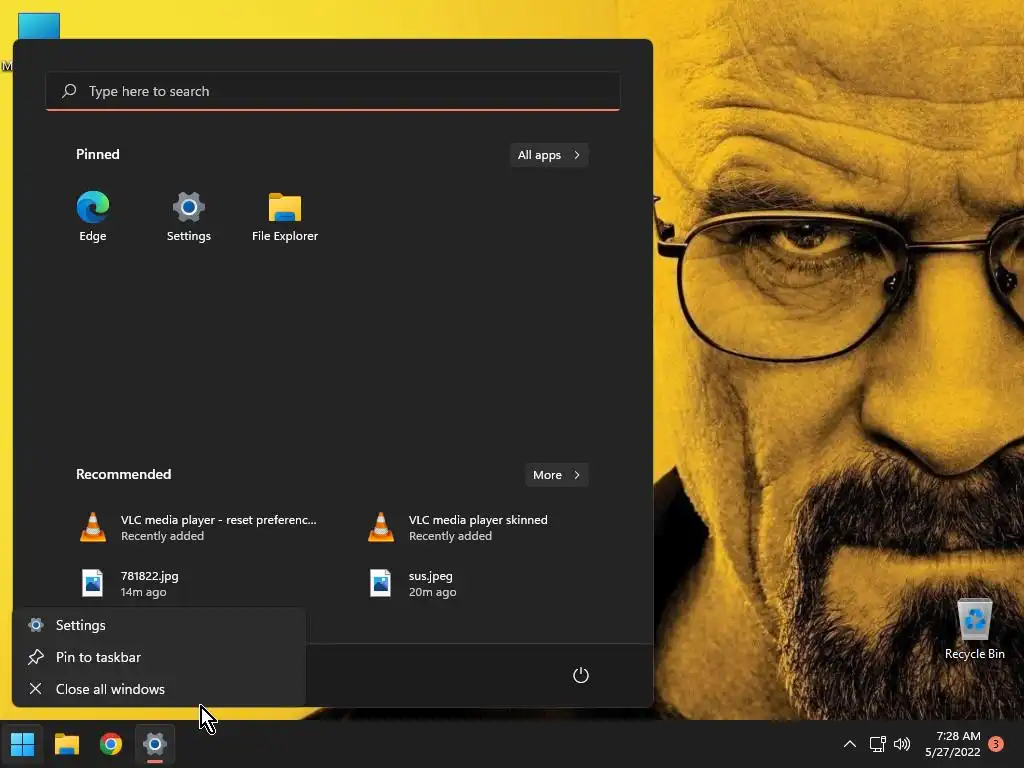Choose Close all windows
This screenshot has width=1024, height=768.
[159, 689]
